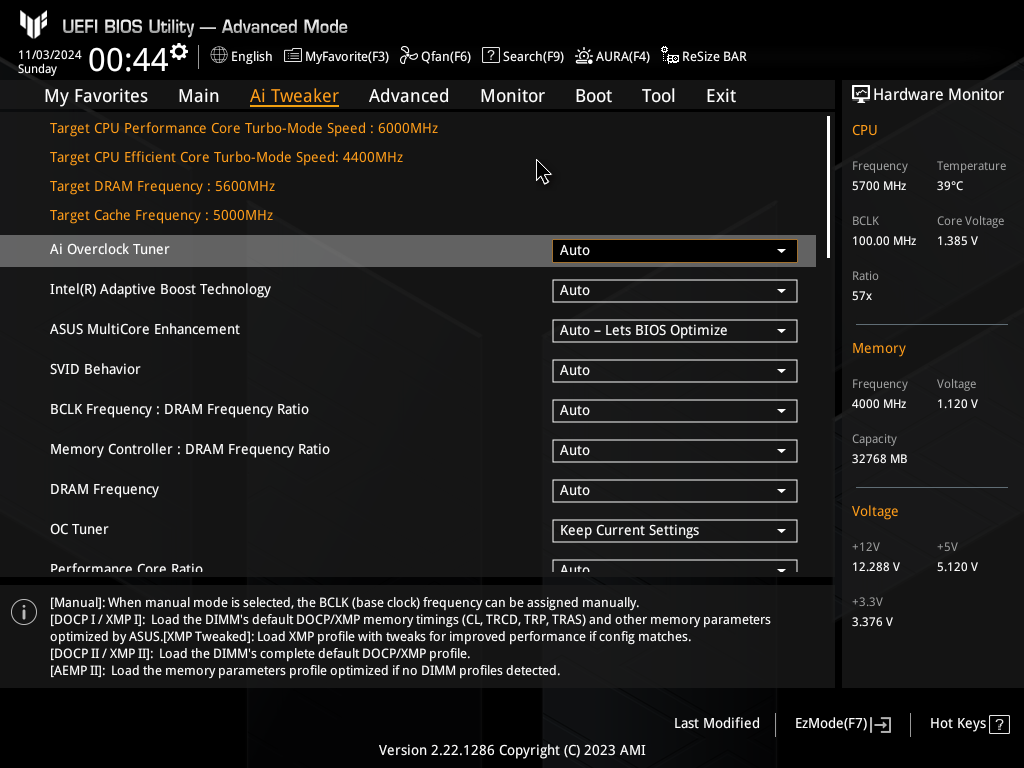1024x768 pixels.
Task: Open DRAM Frequency dropdown
Action: (x=675, y=490)
